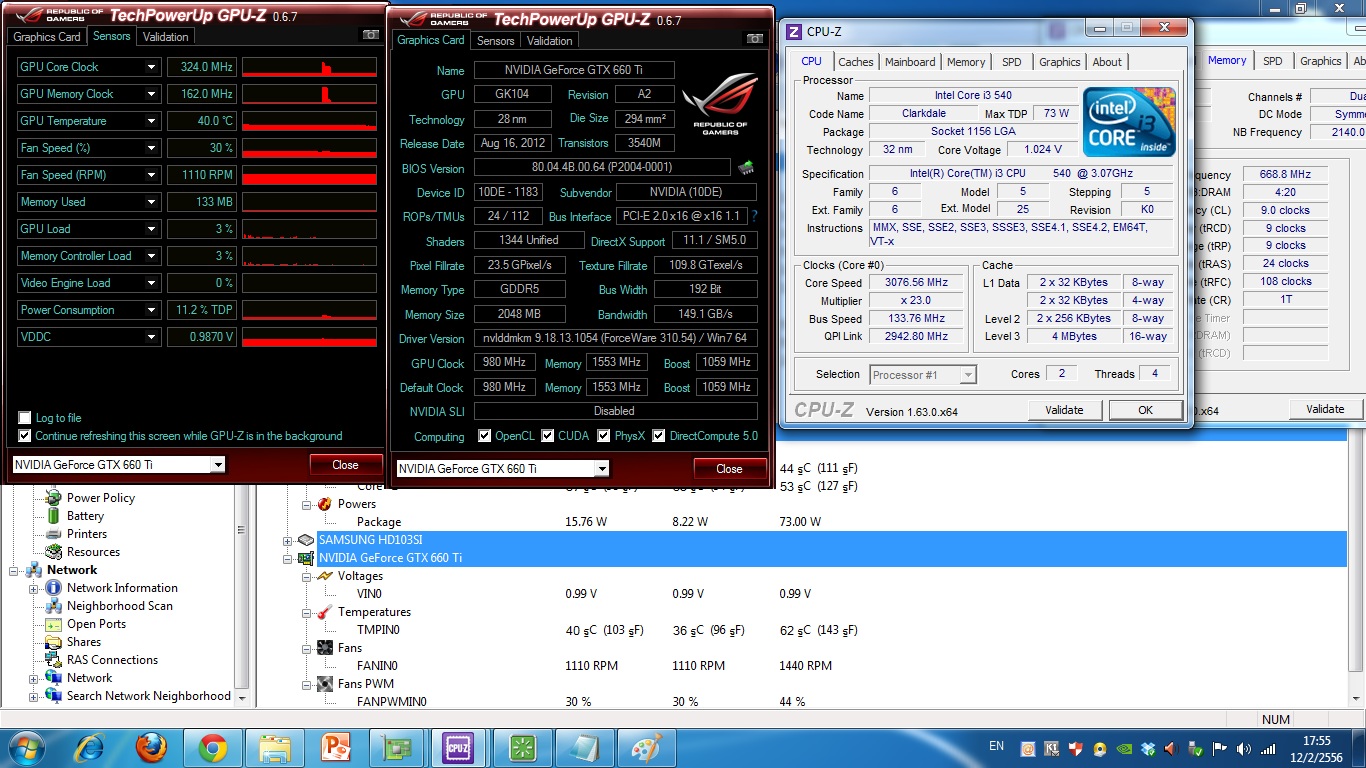Select the Power Policy icon in the tree

55,497
